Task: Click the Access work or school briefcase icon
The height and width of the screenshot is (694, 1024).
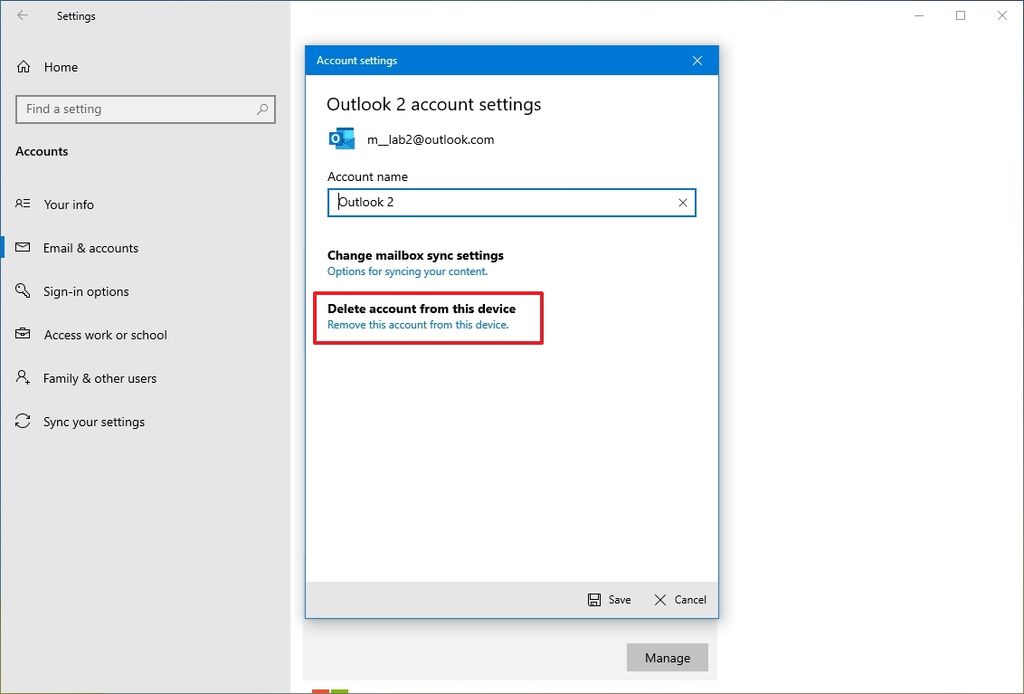Action: [x=23, y=334]
